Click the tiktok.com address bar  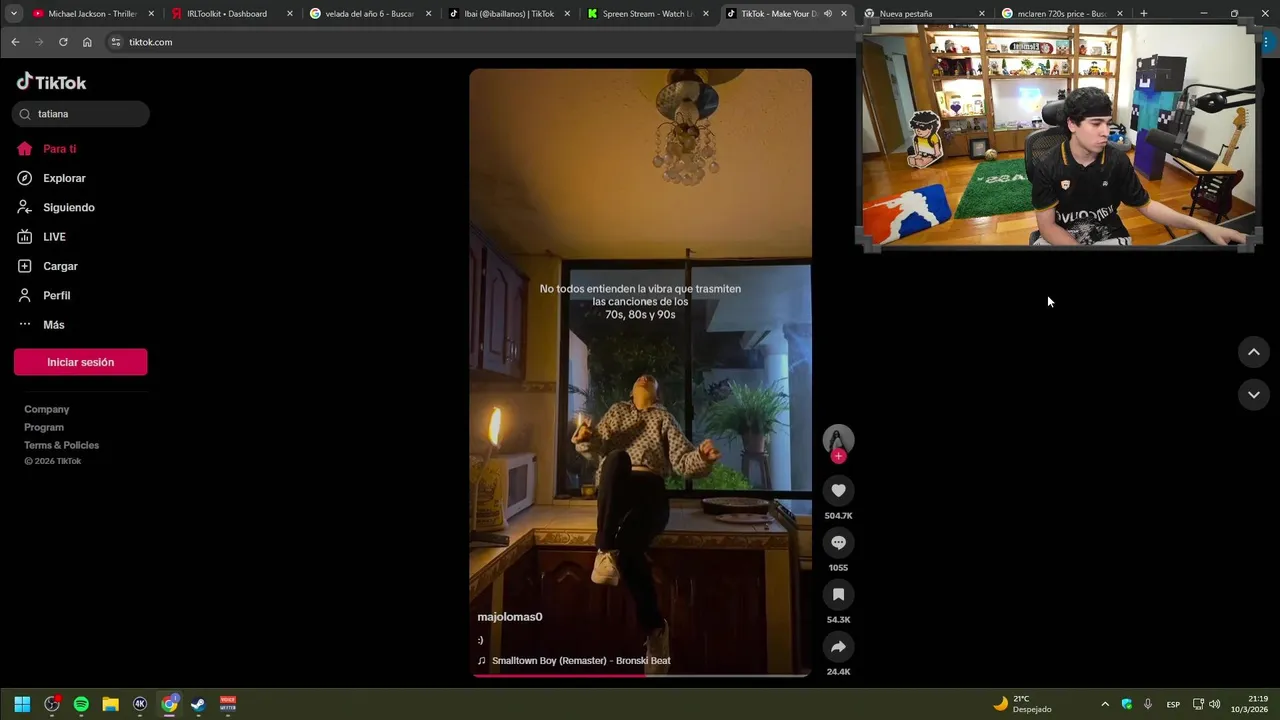click(x=480, y=42)
